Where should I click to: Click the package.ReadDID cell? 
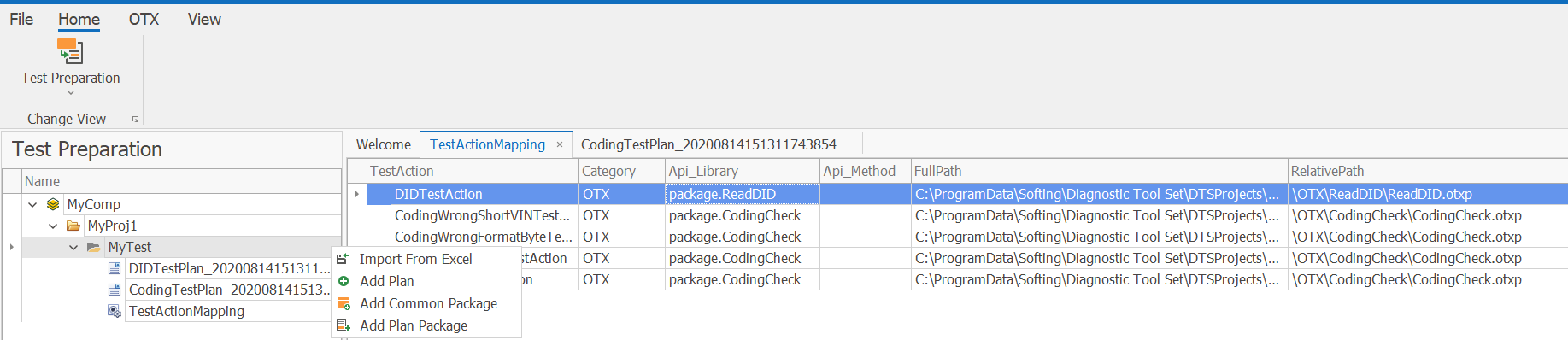click(x=743, y=194)
